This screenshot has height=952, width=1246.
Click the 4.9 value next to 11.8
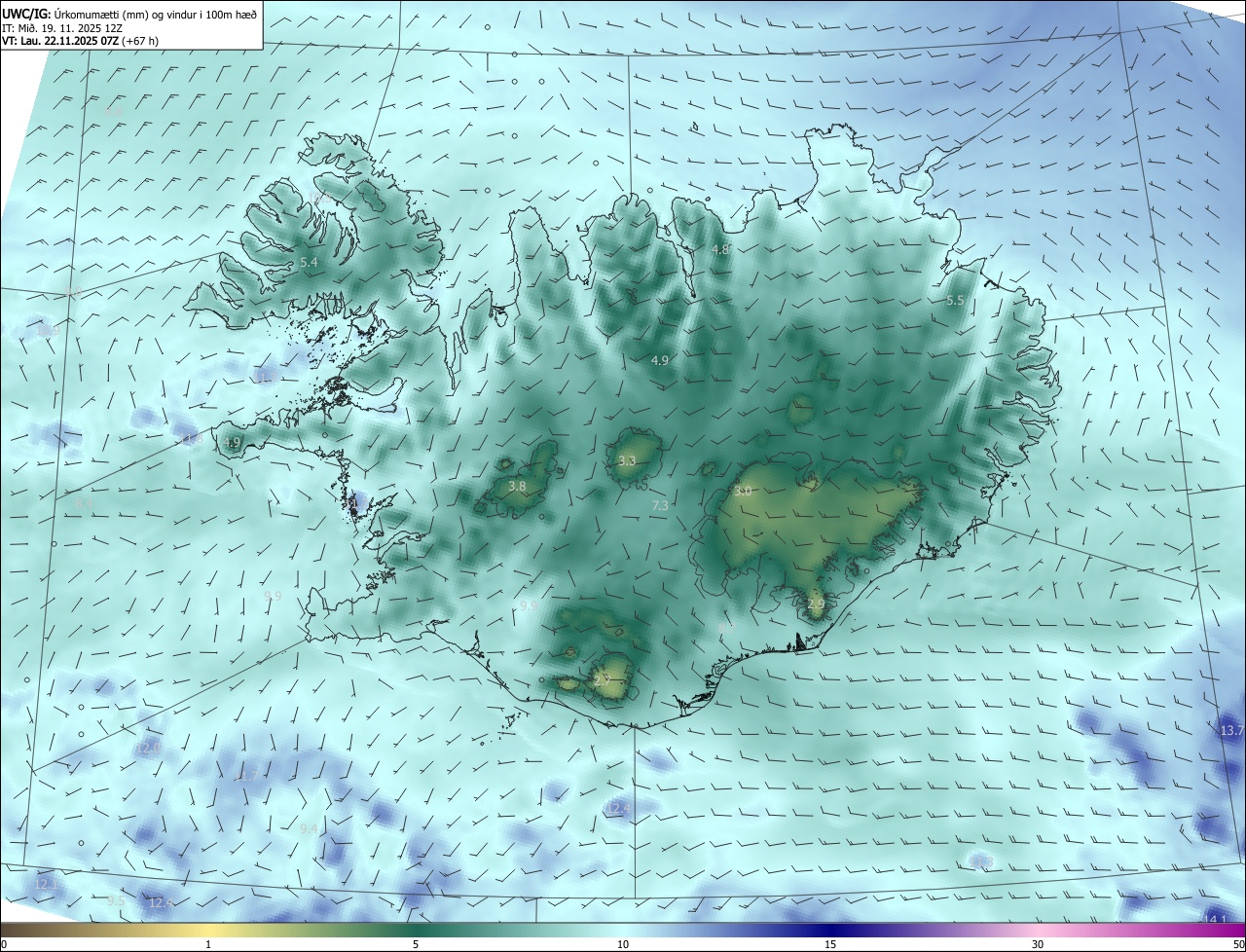pos(232,443)
